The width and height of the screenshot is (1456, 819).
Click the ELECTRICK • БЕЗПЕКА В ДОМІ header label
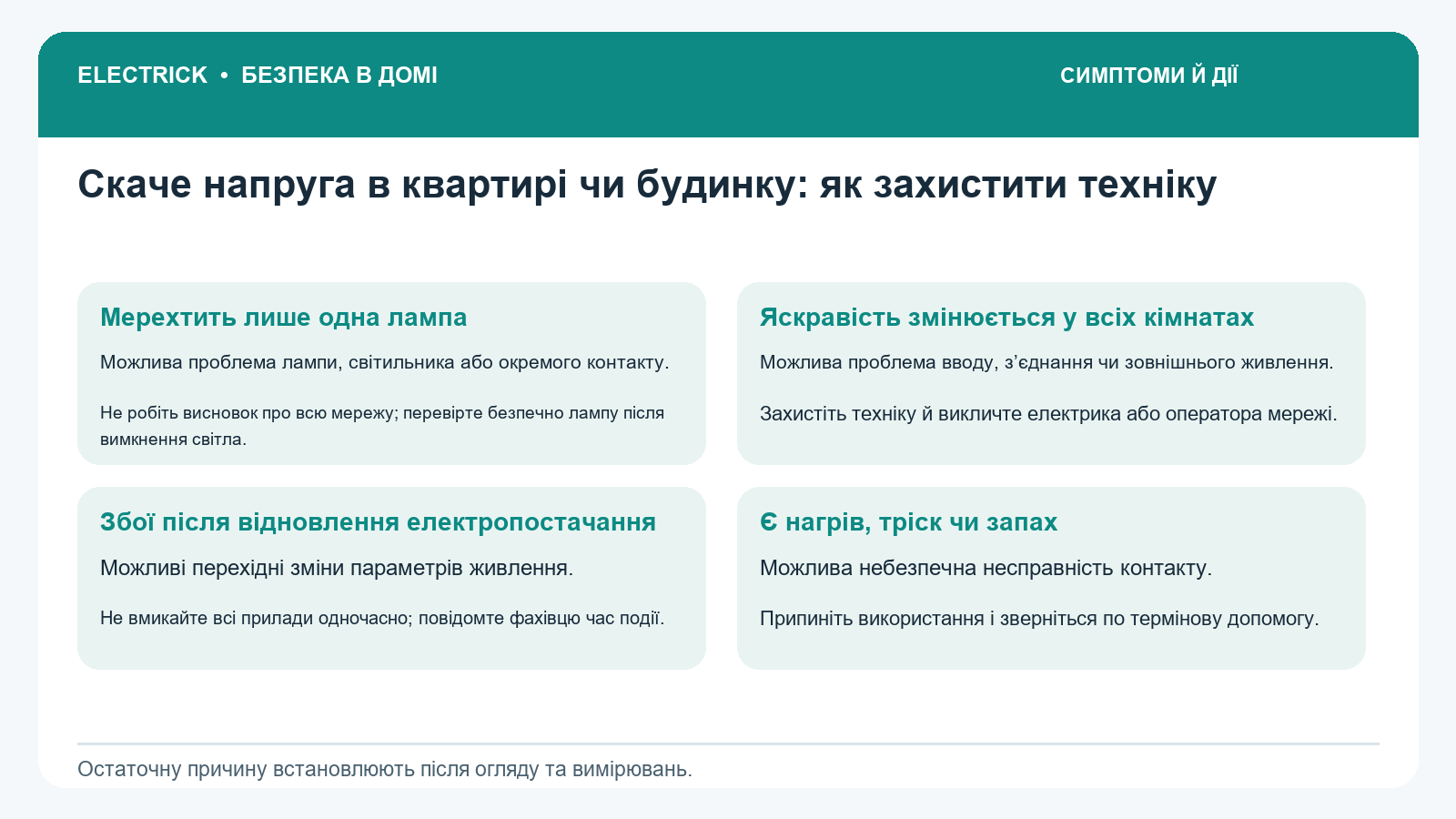click(x=258, y=76)
